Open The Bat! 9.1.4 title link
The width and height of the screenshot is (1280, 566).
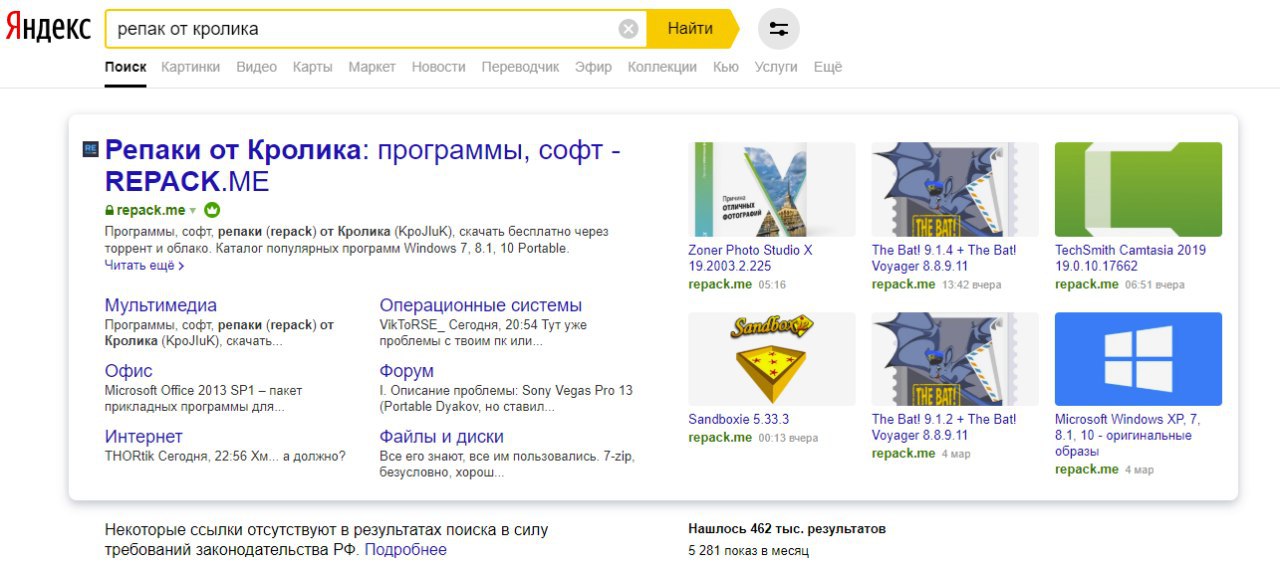(944, 258)
